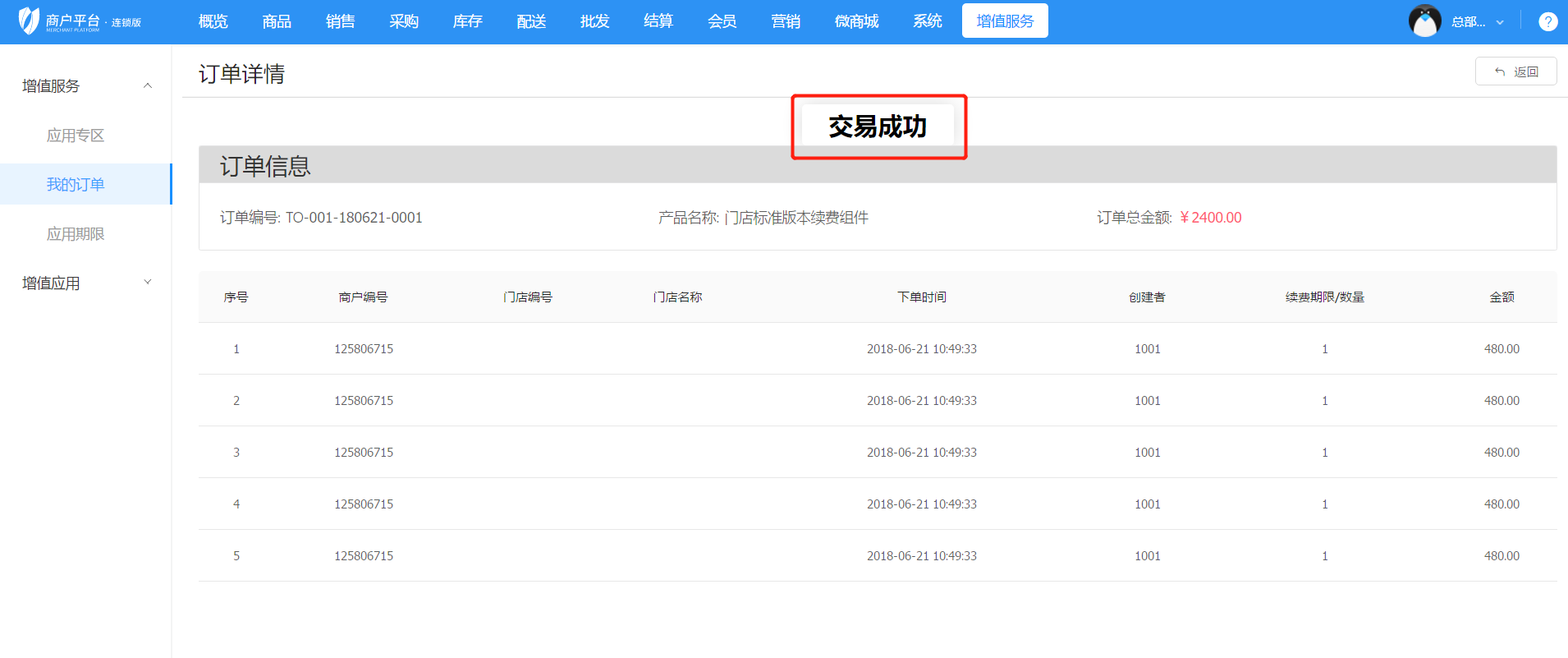
Task: Click the penguin user avatar
Action: (1424, 21)
